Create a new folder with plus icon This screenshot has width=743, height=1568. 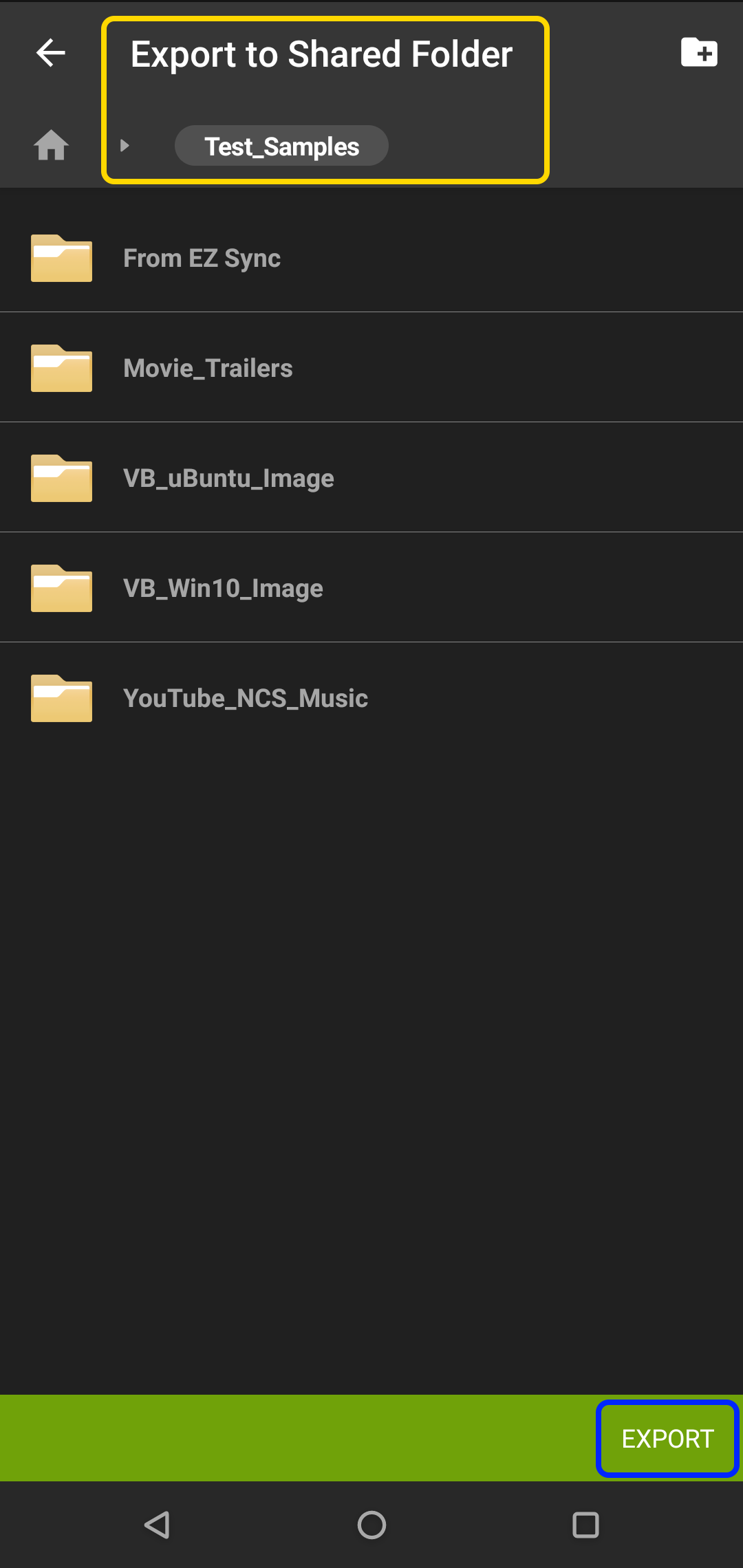699,52
